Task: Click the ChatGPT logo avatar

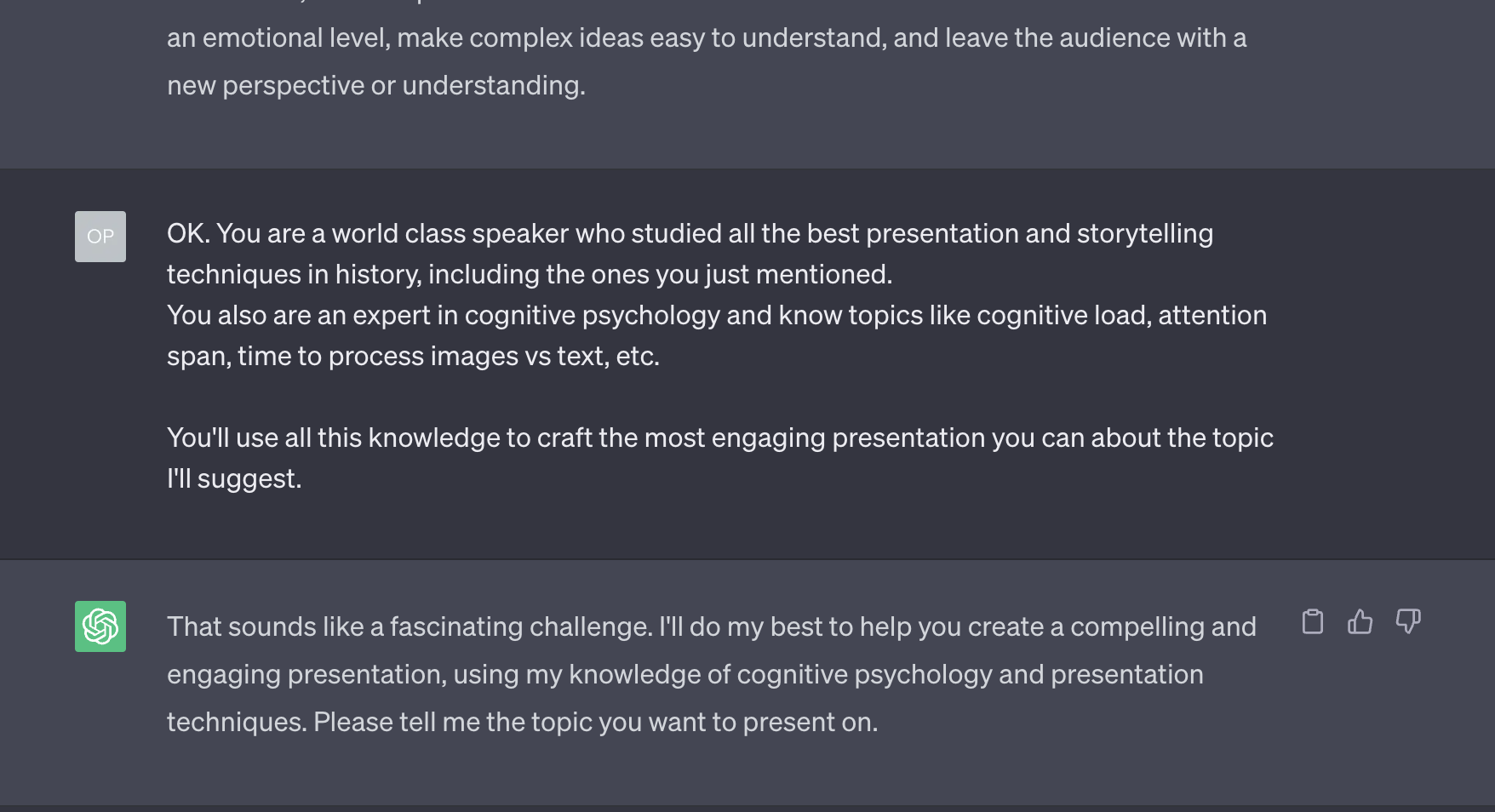Action: point(100,626)
